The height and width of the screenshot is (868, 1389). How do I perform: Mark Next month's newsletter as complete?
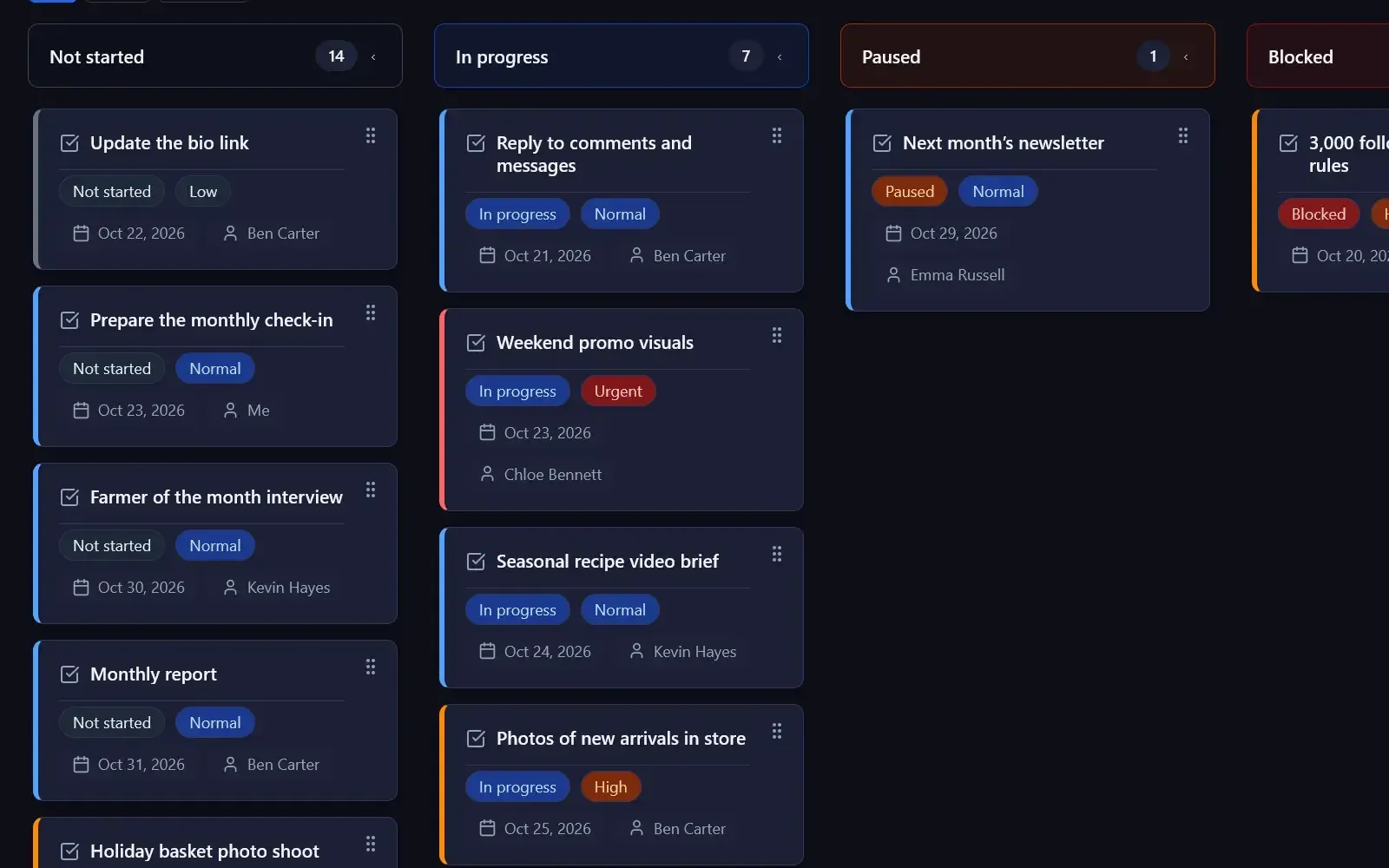pos(882,143)
